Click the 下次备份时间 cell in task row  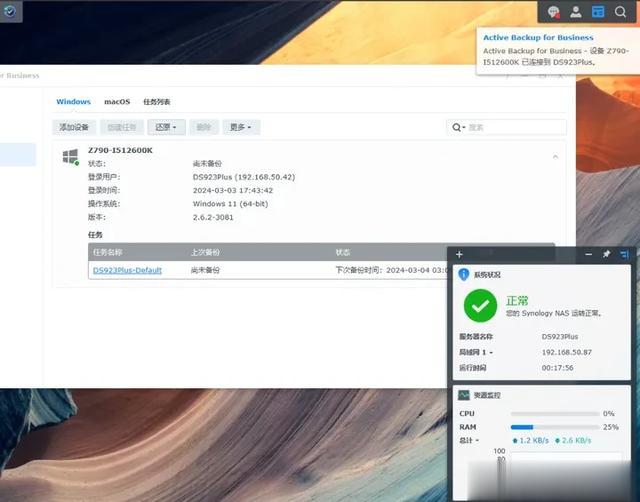coord(391,270)
